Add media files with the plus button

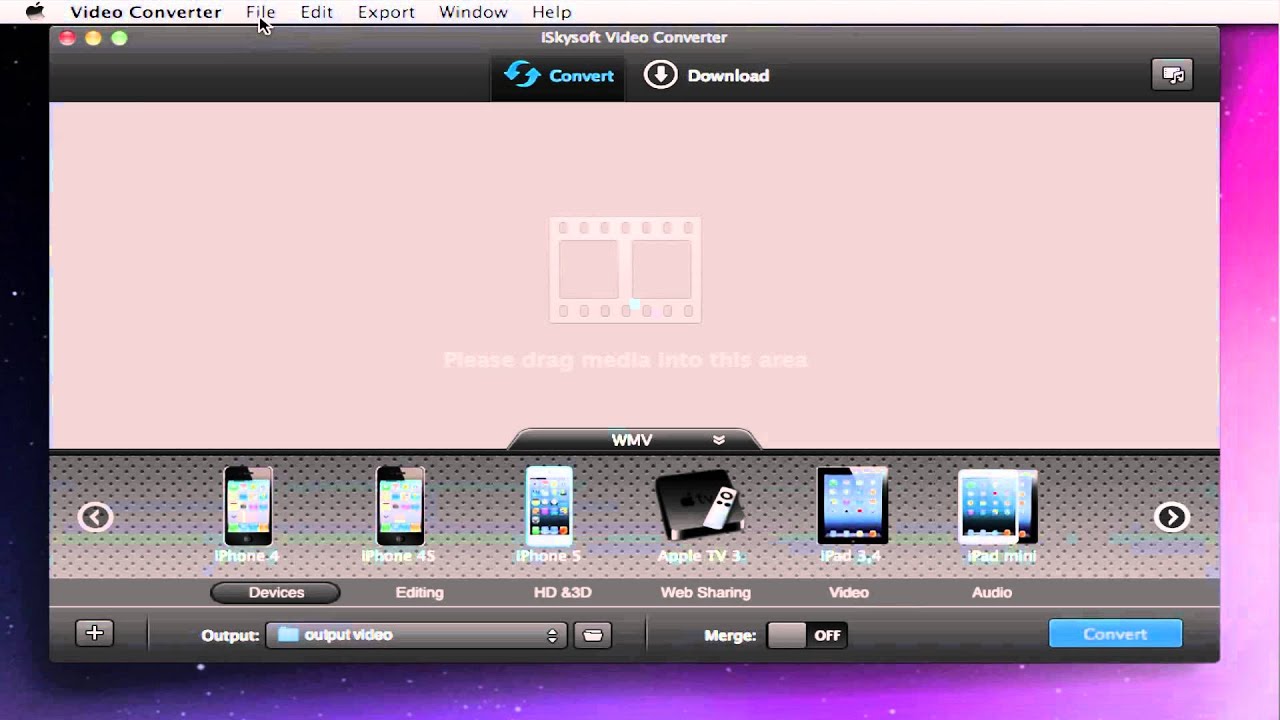95,633
